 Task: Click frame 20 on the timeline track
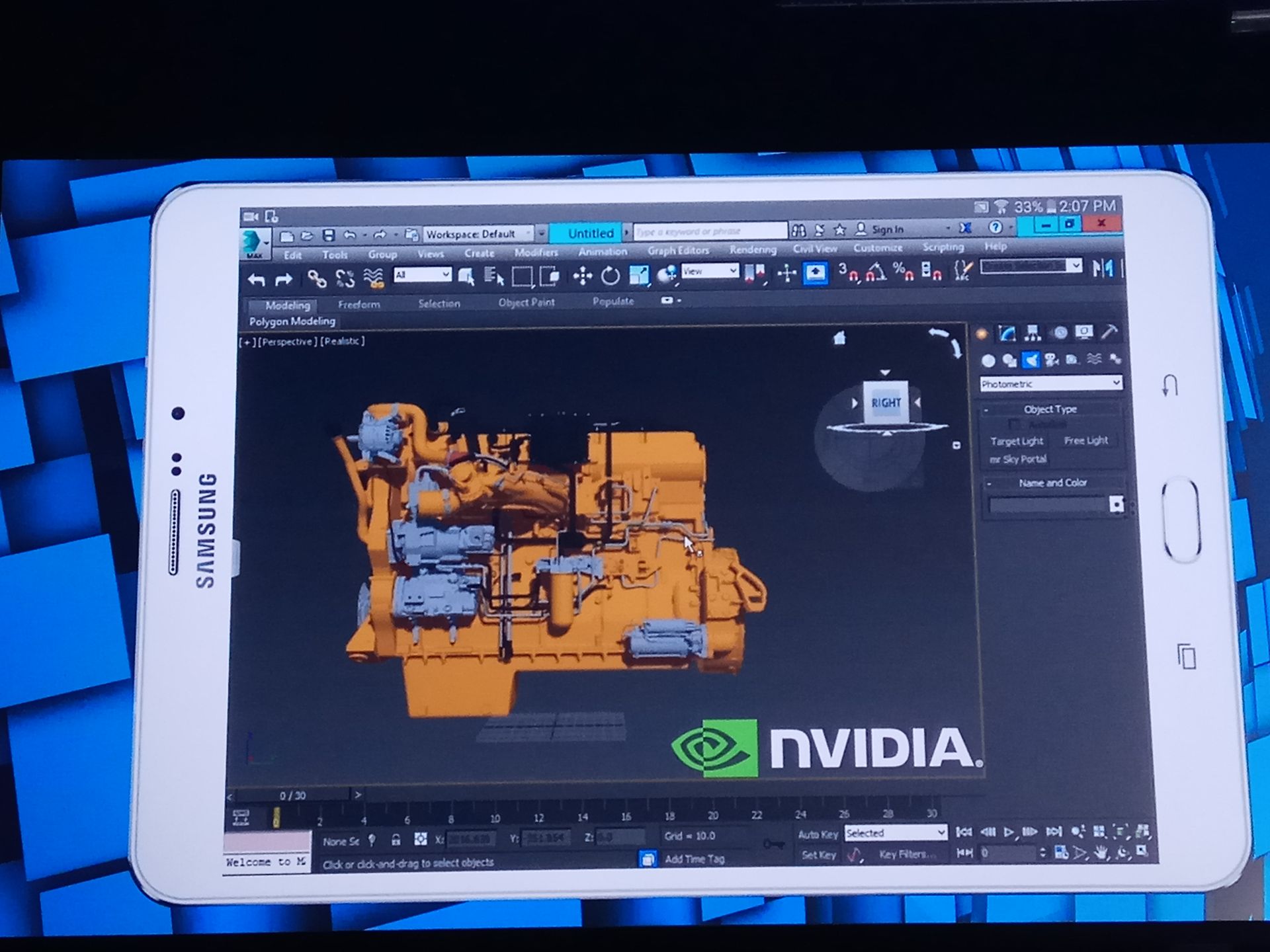pos(713,816)
